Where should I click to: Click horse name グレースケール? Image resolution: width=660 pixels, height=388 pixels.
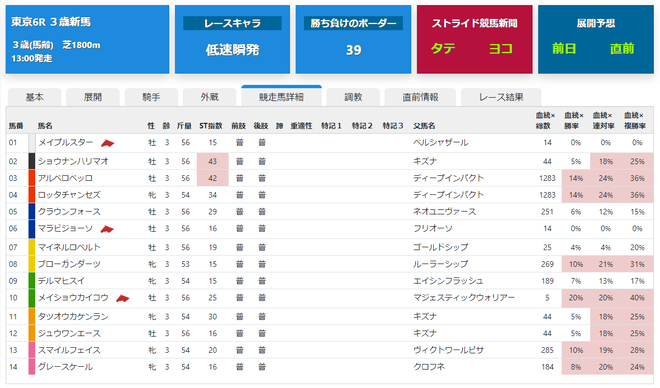pyautogui.click(x=65, y=367)
